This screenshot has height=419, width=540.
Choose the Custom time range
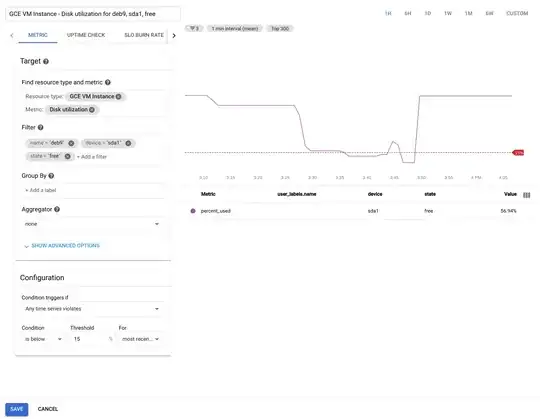tap(517, 13)
